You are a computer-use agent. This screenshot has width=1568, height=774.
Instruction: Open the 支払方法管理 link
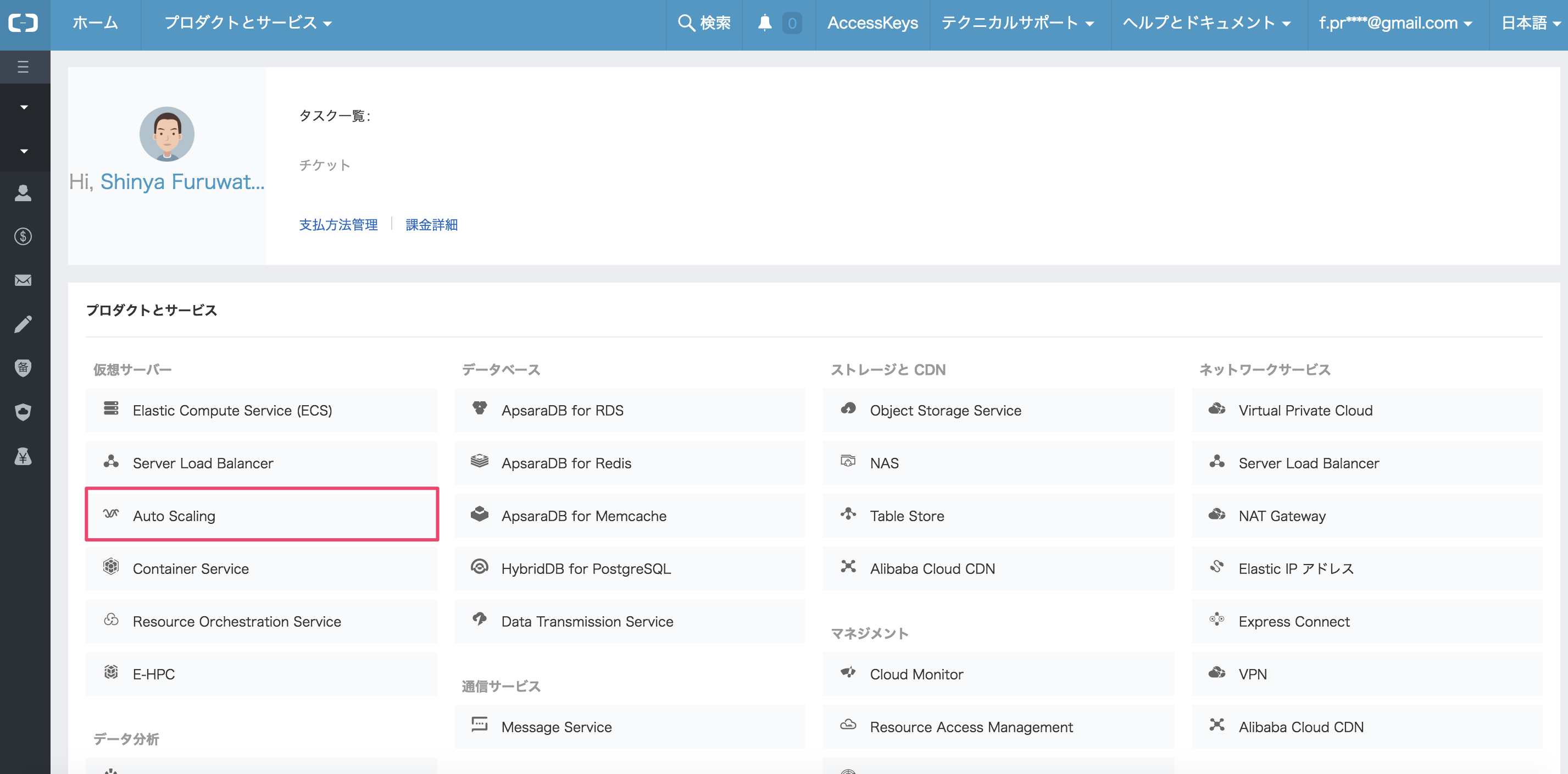coord(338,225)
